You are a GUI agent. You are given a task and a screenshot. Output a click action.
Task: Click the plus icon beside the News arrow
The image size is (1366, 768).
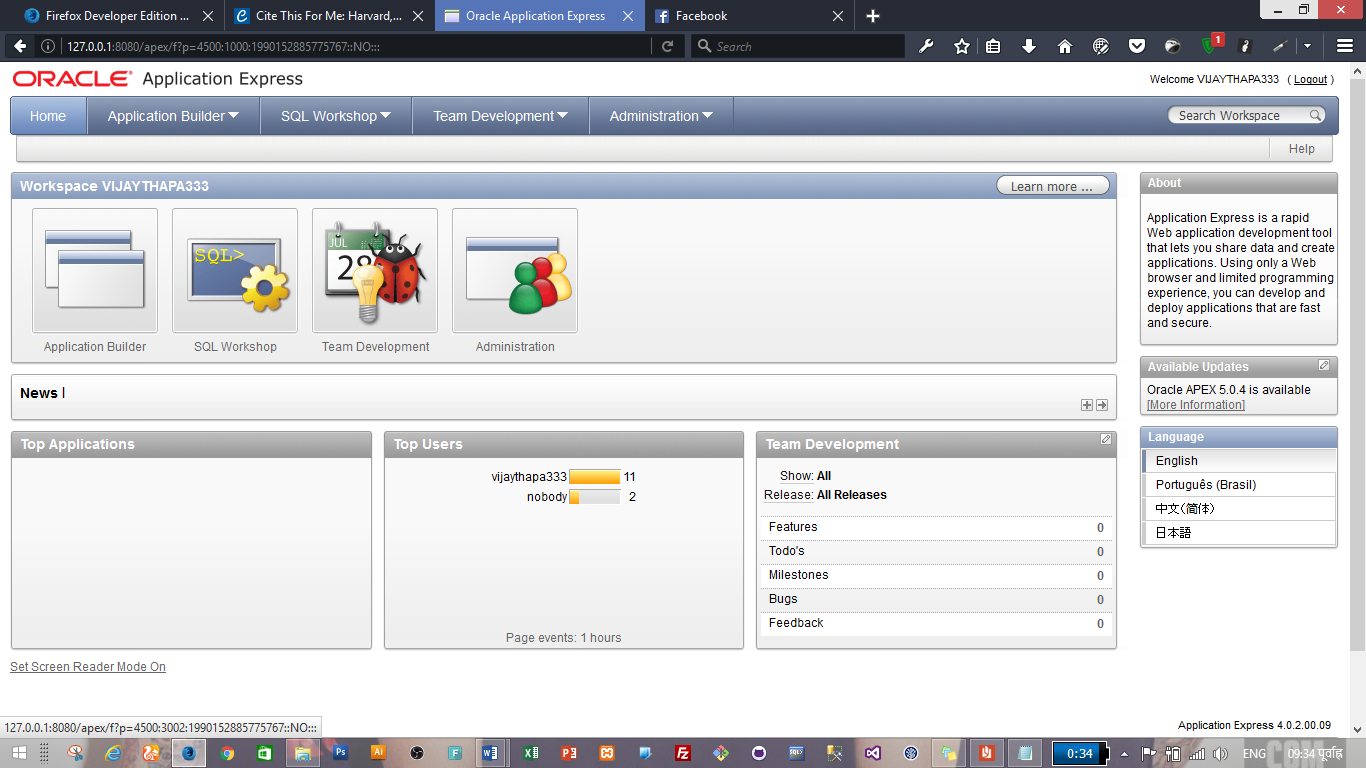pyautogui.click(x=1086, y=405)
